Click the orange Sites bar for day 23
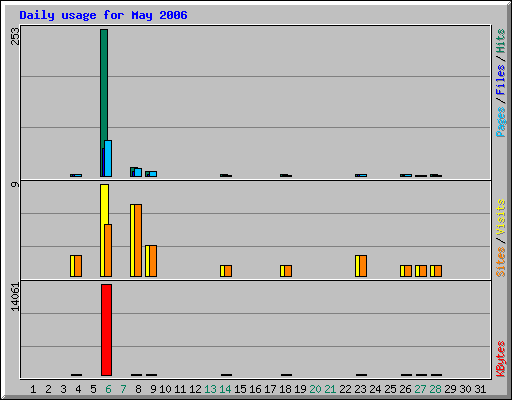The image size is (512, 400). (363, 266)
